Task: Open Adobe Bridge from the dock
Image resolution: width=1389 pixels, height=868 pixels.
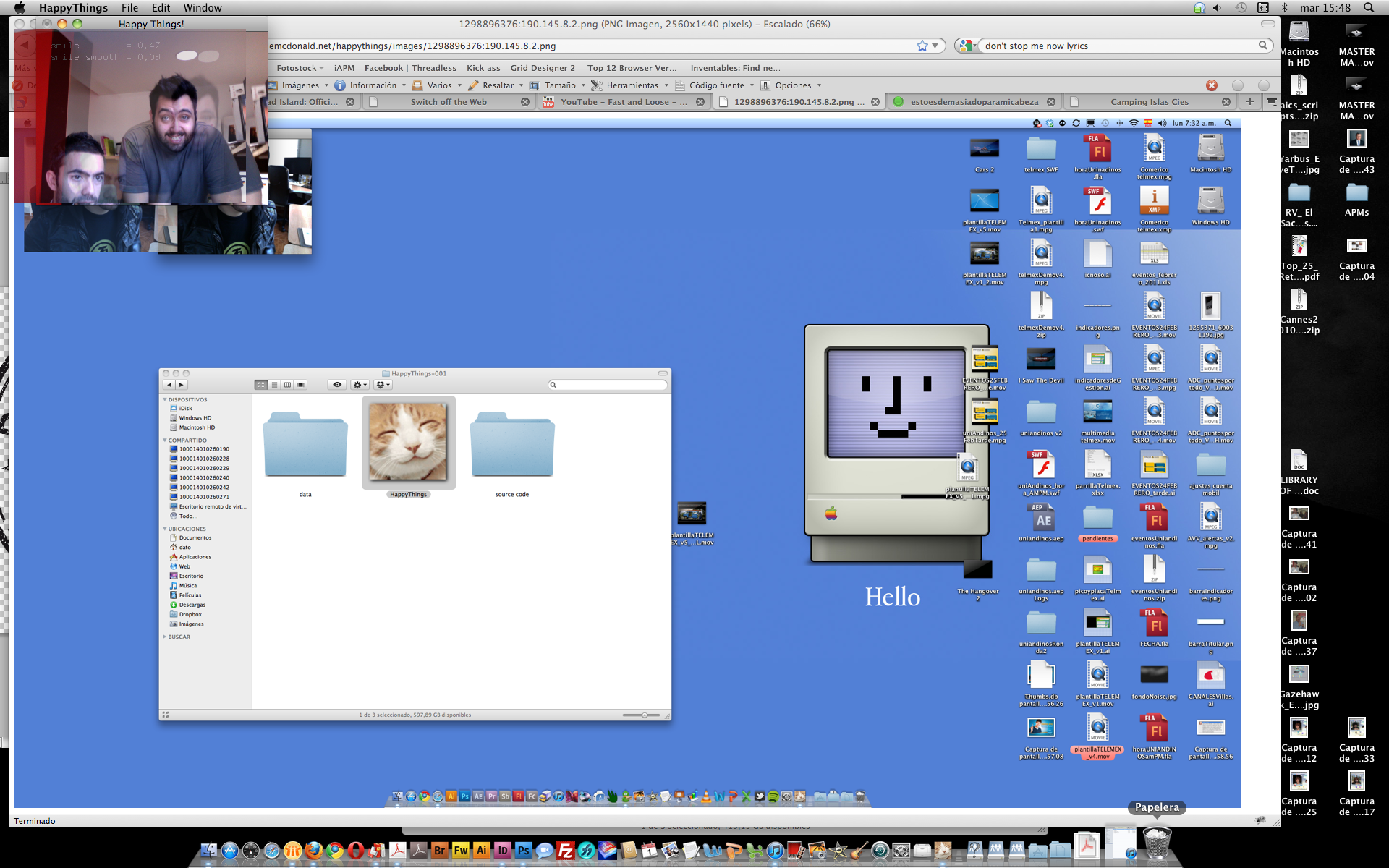Action: [439, 851]
